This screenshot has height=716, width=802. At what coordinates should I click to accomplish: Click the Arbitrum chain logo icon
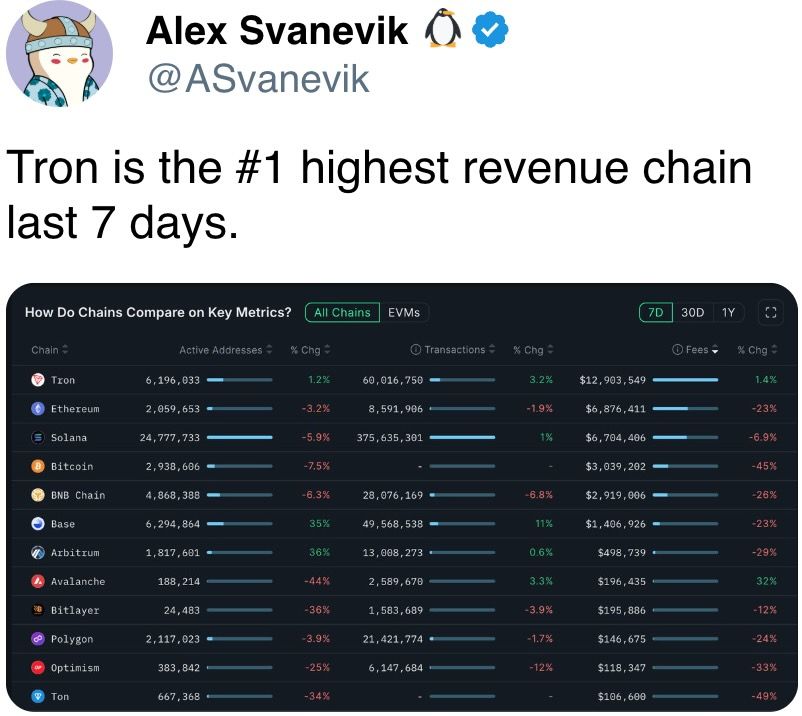38,552
